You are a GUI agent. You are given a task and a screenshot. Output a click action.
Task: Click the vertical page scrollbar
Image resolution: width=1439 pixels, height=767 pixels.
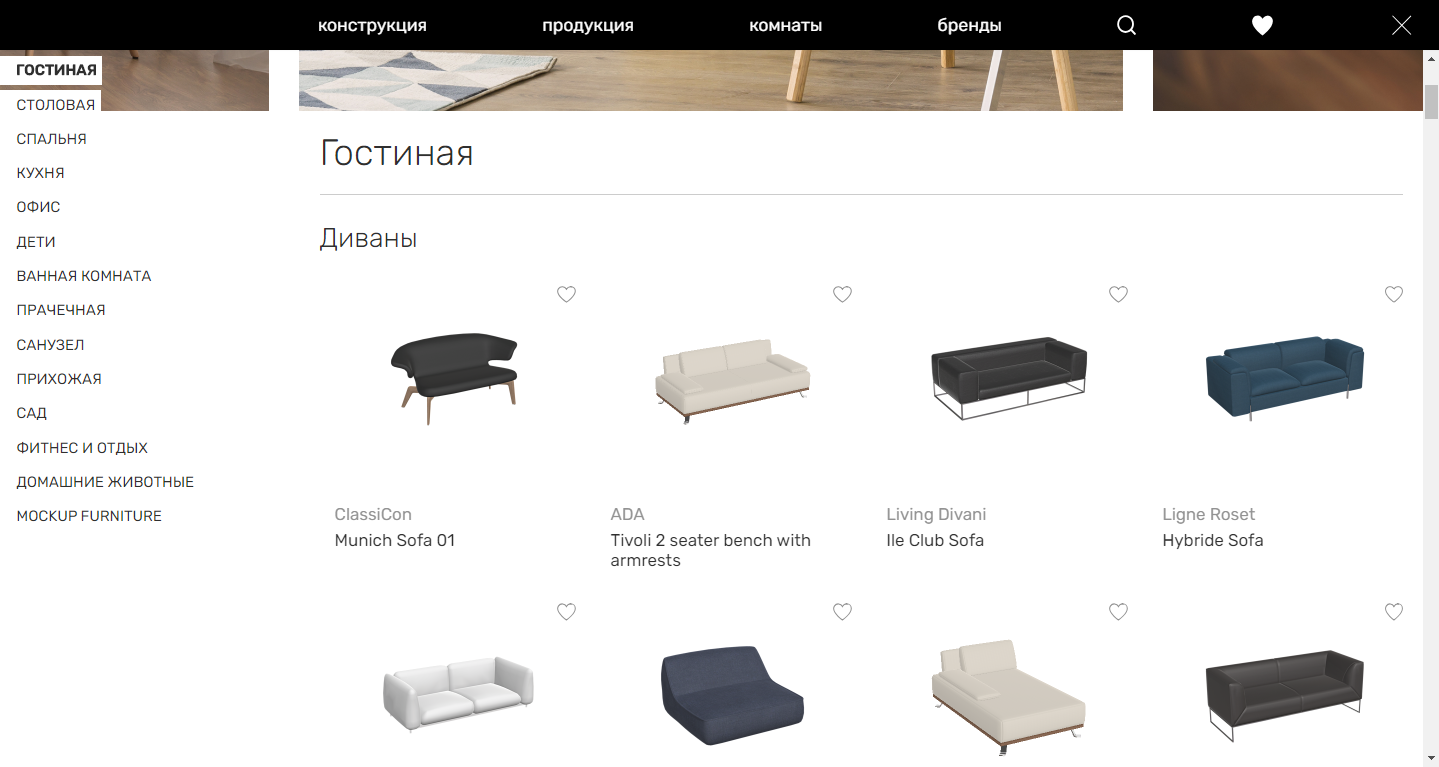[1431, 408]
